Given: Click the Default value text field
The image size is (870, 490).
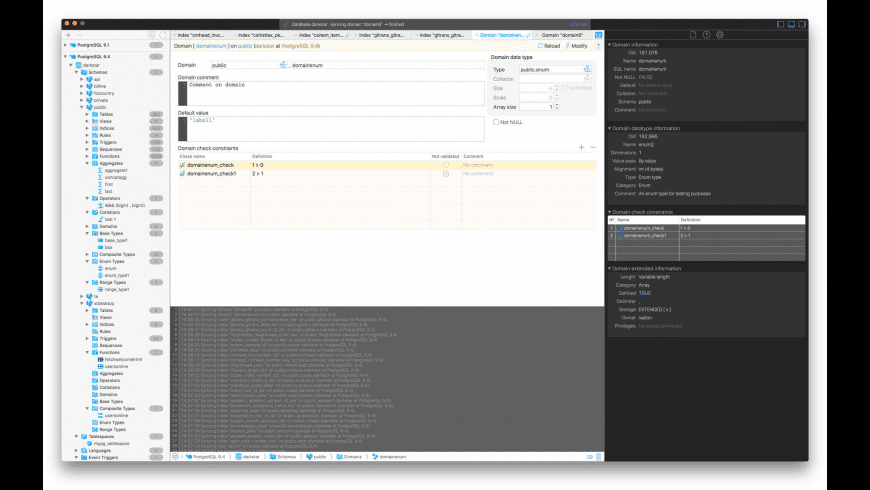Looking at the screenshot, I should tap(330, 128).
